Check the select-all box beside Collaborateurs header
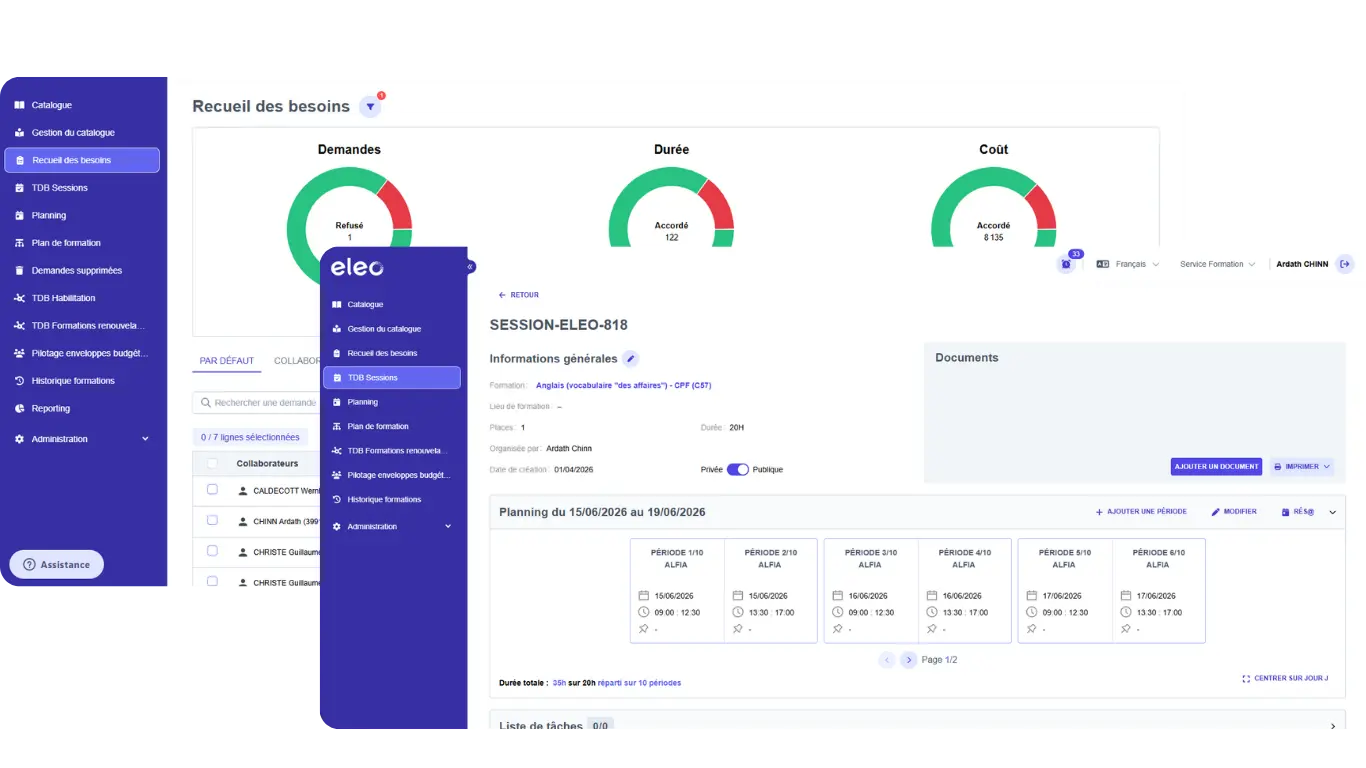The width and height of the screenshot is (1366, 768). (212, 463)
